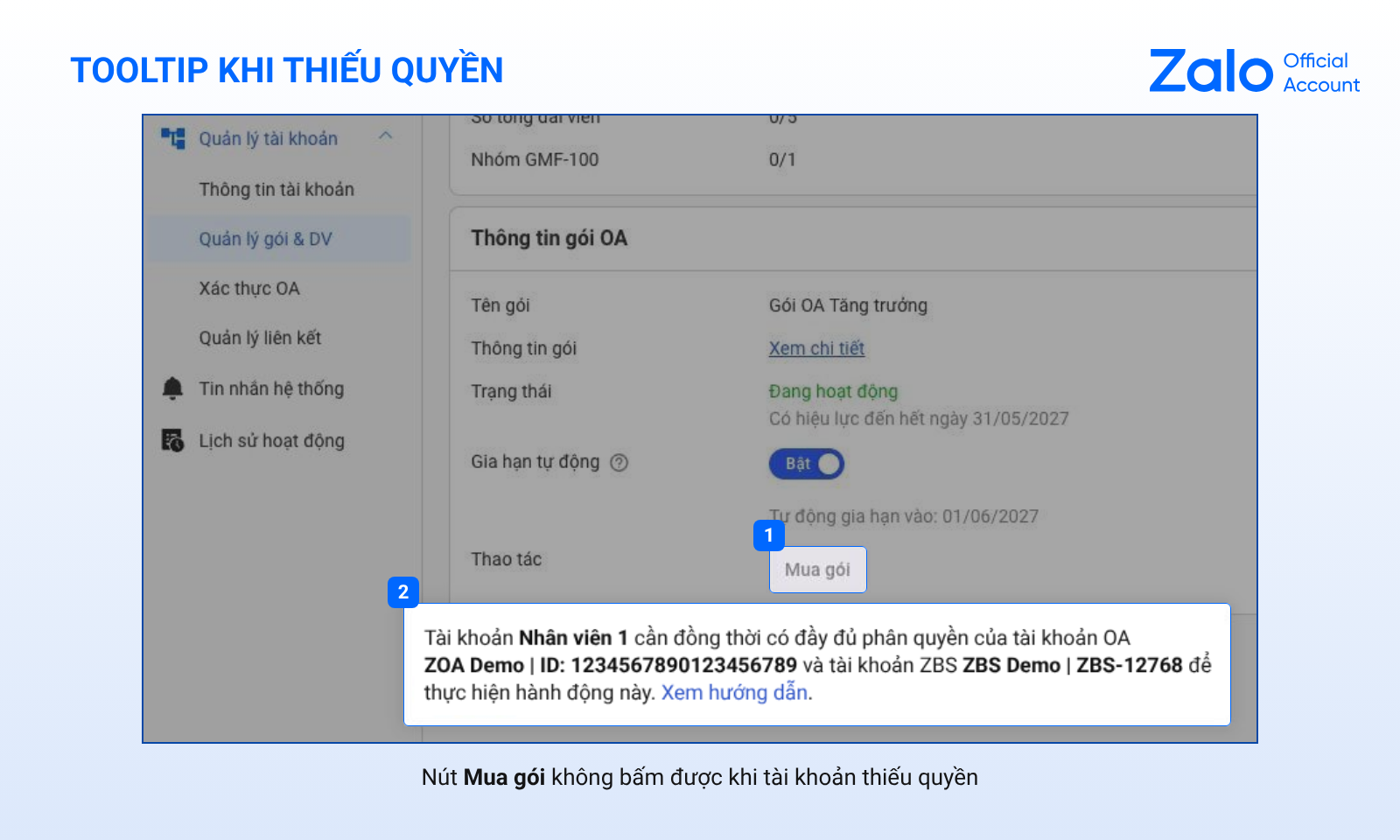The width and height of the screenshot is (1400, 840).
Task: Click the Thao tác label
Action: (x=507, y=559)
